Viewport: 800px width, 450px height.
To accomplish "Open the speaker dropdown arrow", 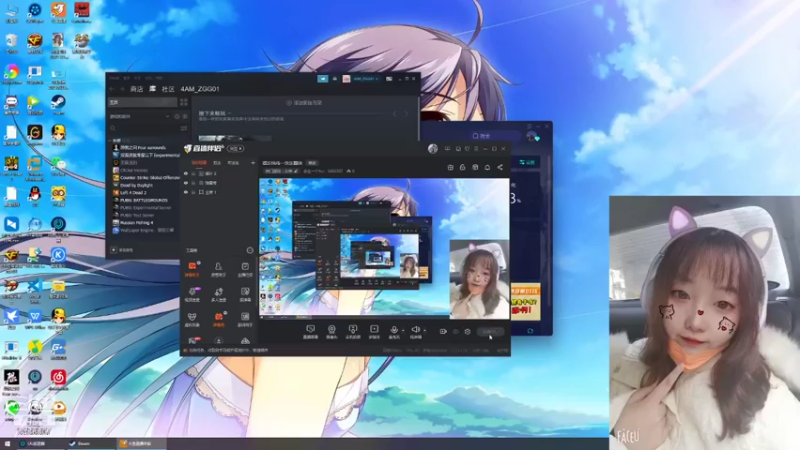I will click(424, 331).
